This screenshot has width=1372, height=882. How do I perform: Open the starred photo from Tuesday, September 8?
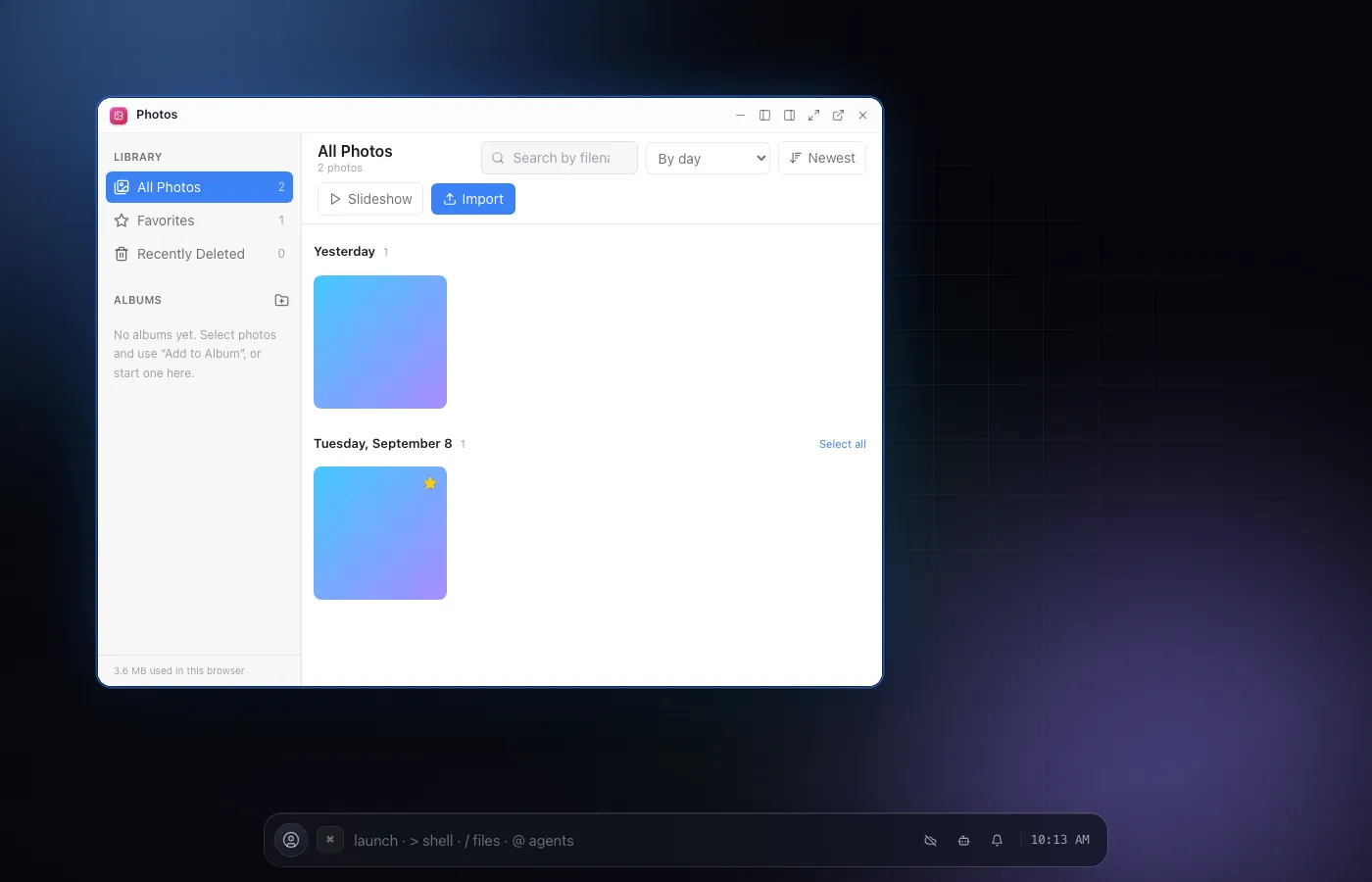(x=380, y=533)
